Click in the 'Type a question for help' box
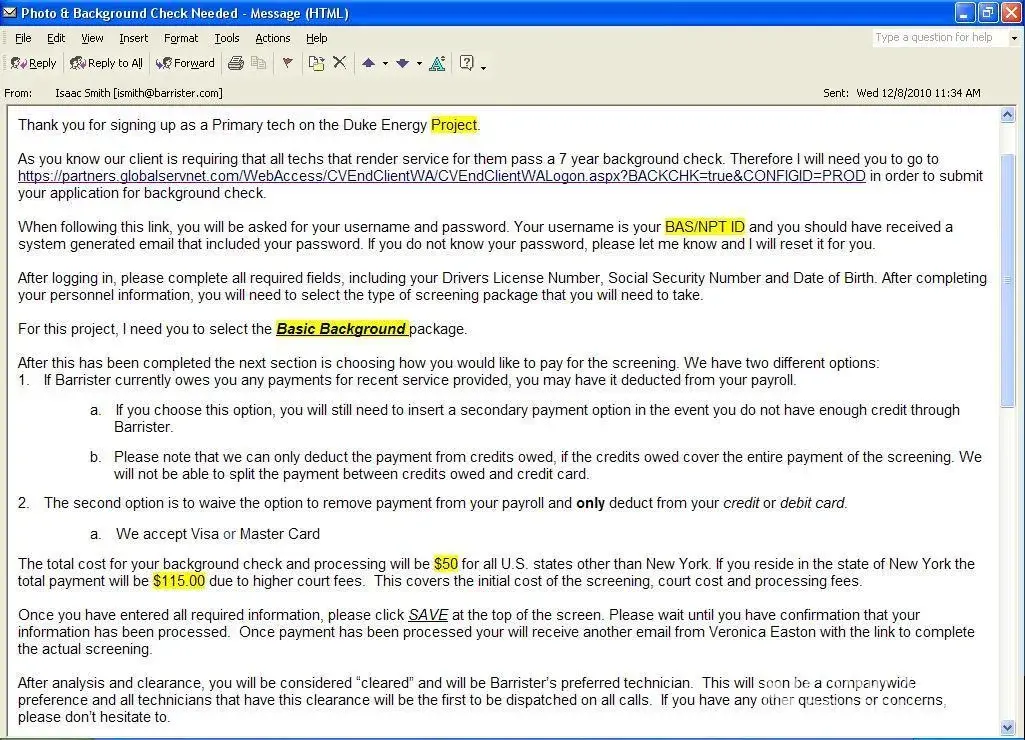The image size is (1025, 740). pyautogui.click(x=940, y=38)
